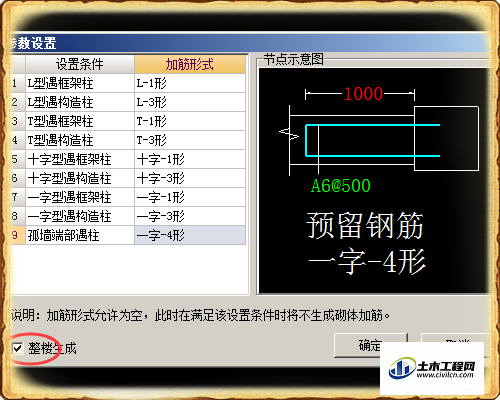This screenshot has height=400, width=500.
Task: Click row number 1 header
Action: [x=17, y=83]
